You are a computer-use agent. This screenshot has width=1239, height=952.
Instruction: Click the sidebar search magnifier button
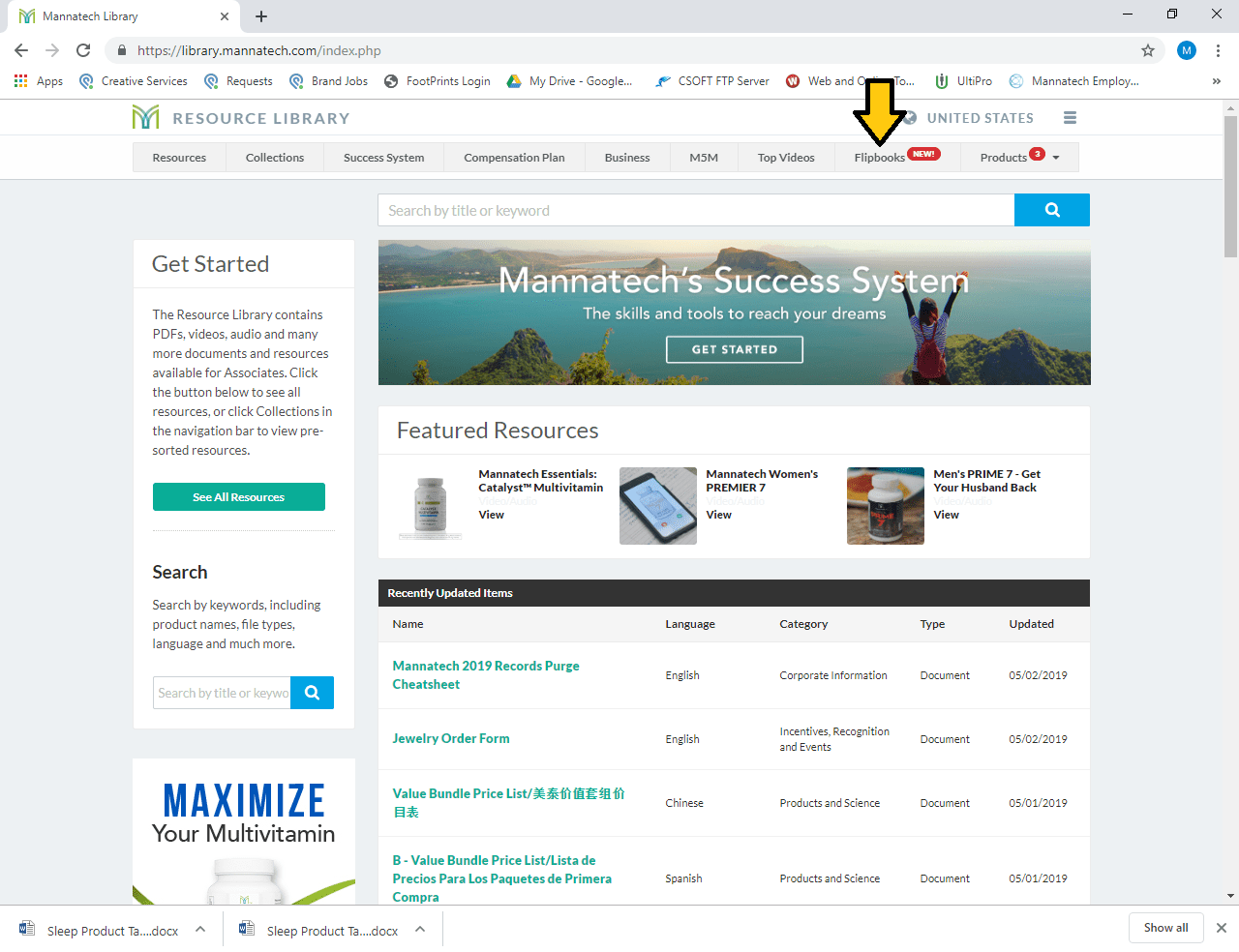pyautogui.click(x=312, y=693)
